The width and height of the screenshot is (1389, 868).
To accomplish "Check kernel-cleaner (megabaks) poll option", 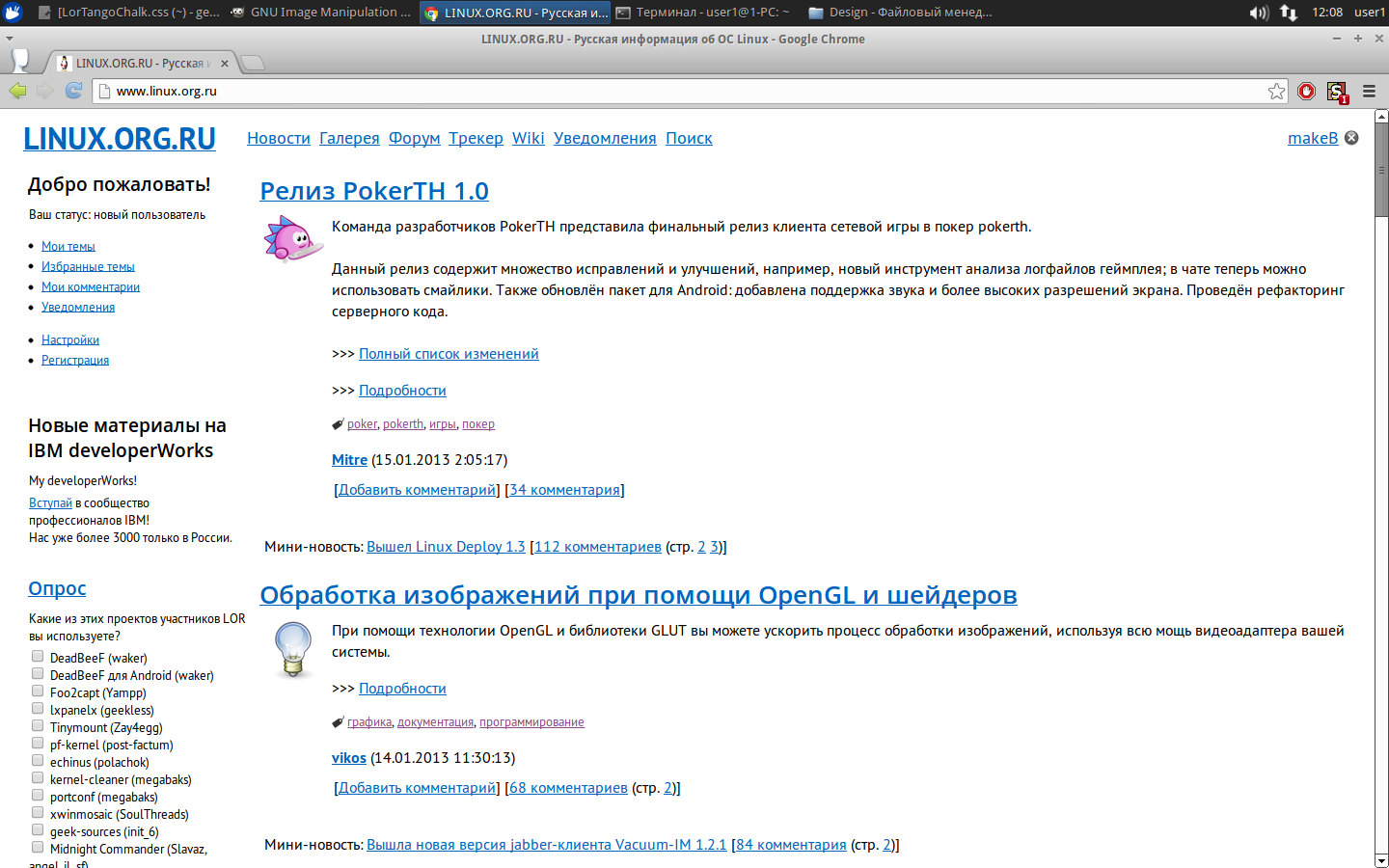I will click(x=38, y=778).
